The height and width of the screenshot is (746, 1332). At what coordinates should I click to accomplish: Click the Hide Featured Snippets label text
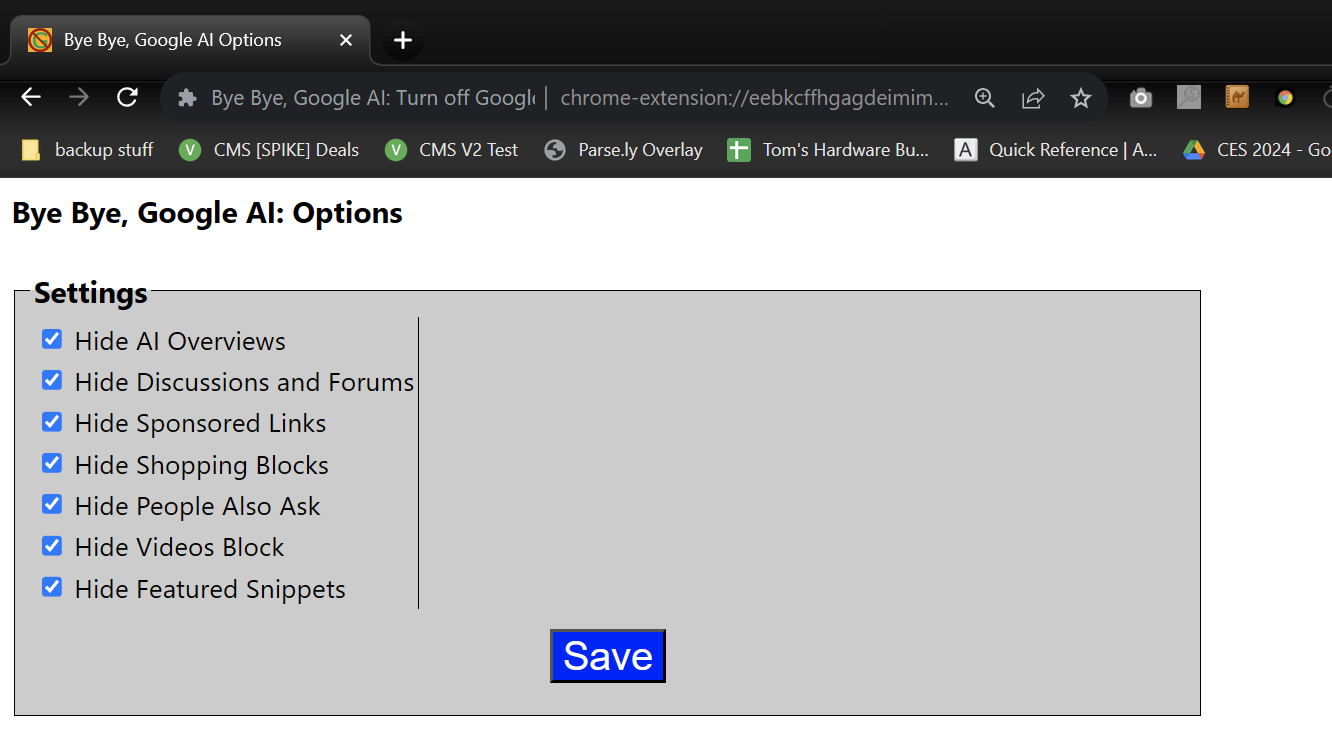[210, 589]
